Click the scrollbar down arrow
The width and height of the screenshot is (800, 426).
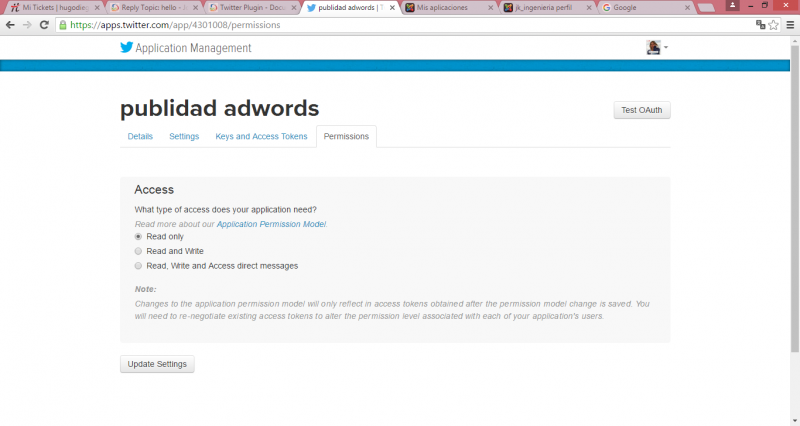795,421
